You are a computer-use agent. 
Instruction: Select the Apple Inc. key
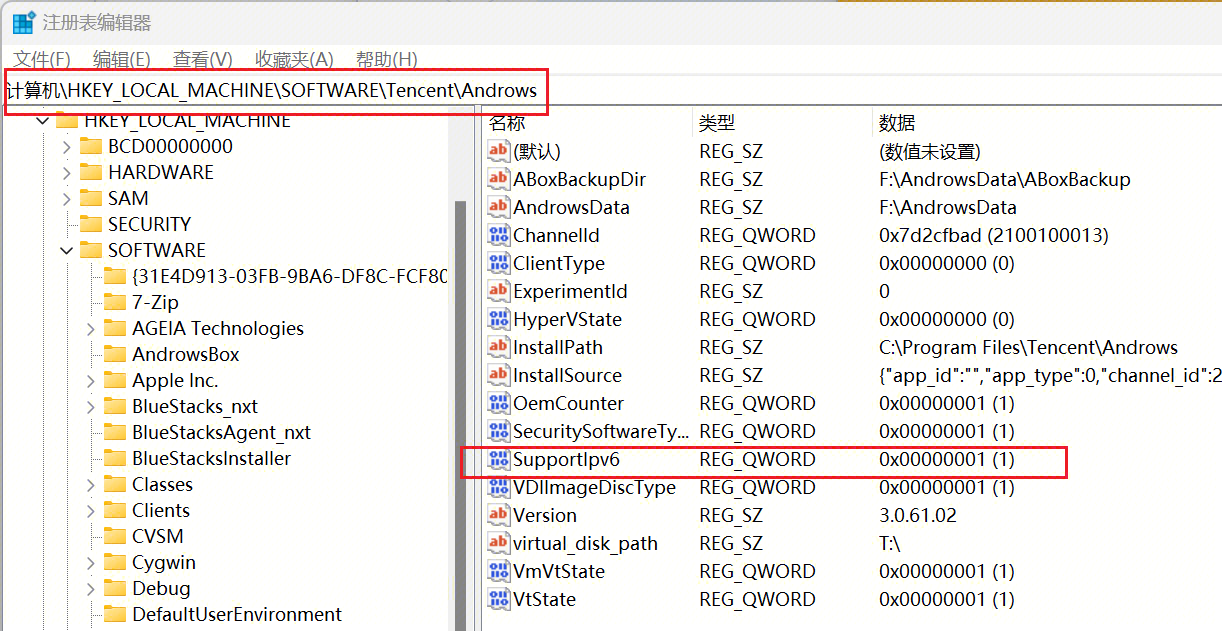click(x=175, y=380)
